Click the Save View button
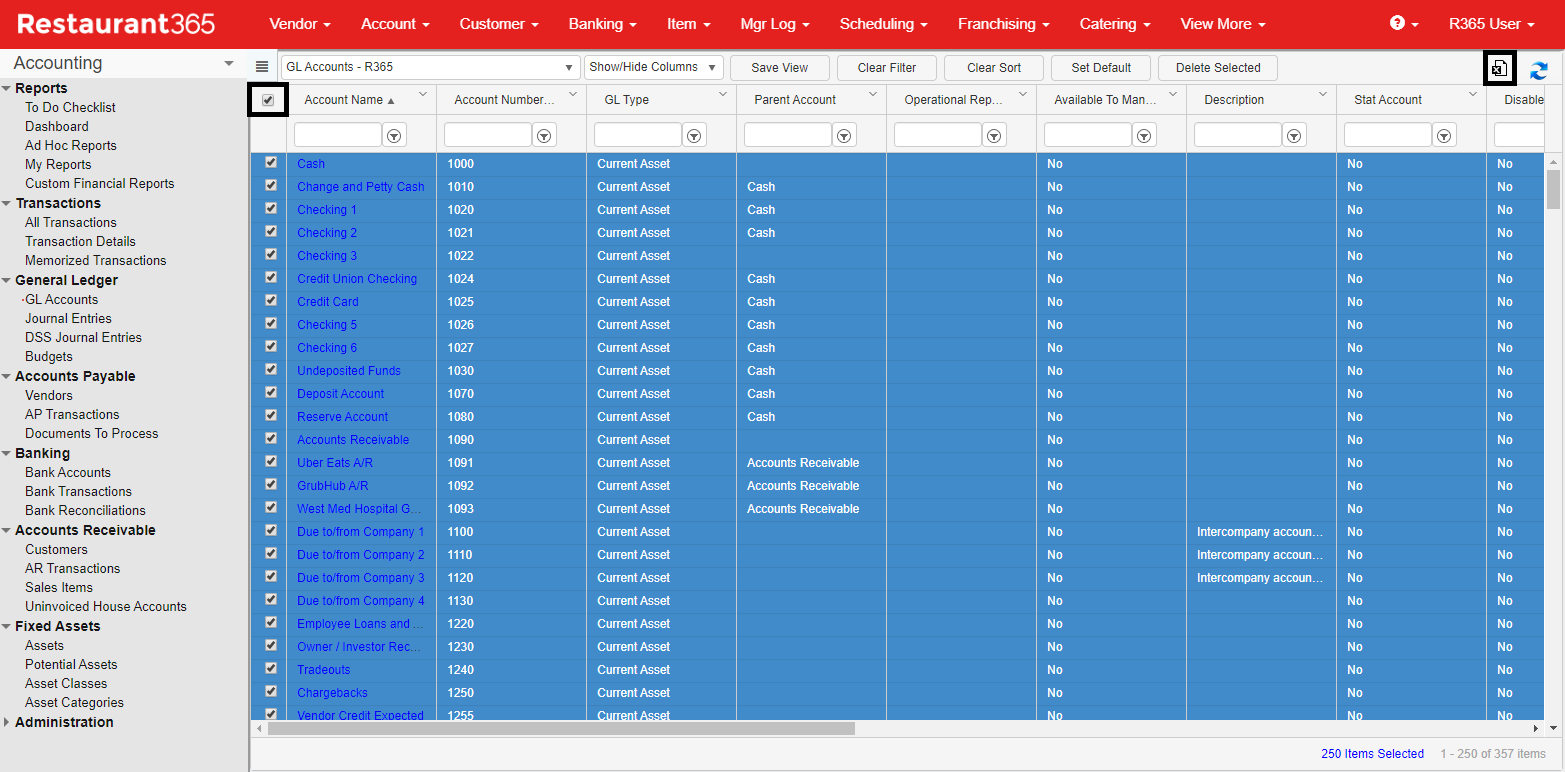Viewport: 1565px width, 772px height. pos(780,68)
